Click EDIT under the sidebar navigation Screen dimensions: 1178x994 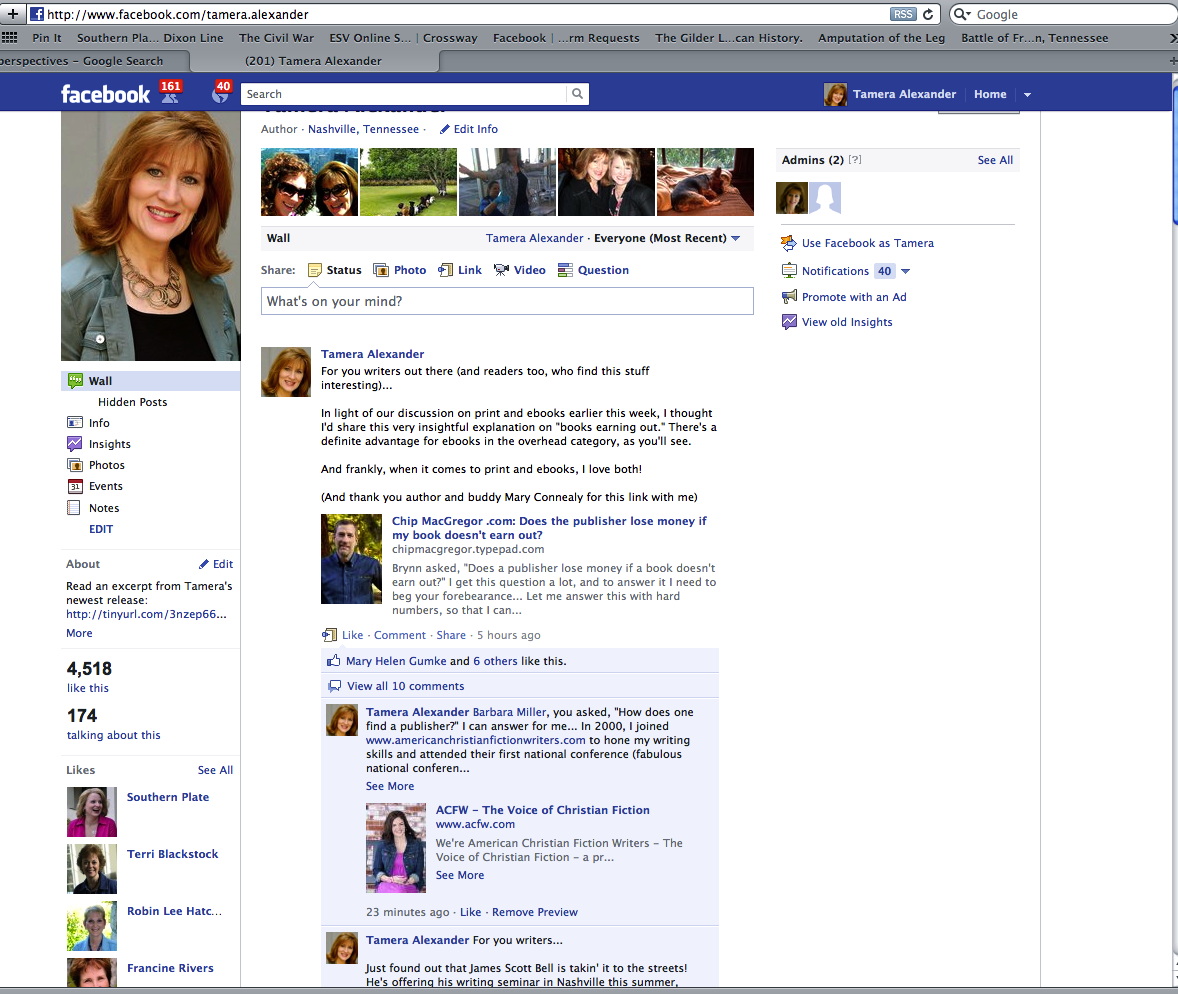click(101, 529)
